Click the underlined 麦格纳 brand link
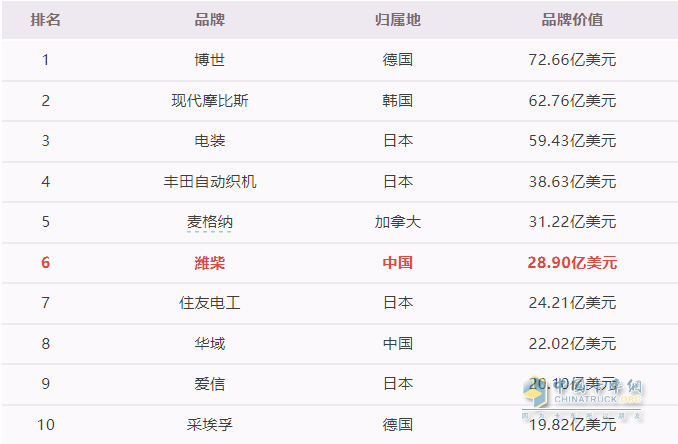Screen dimensions: 678x444 tap(210, 222)
